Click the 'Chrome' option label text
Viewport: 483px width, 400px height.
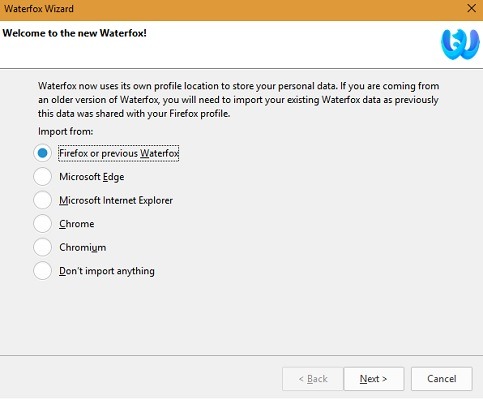[x=77, y=224]
